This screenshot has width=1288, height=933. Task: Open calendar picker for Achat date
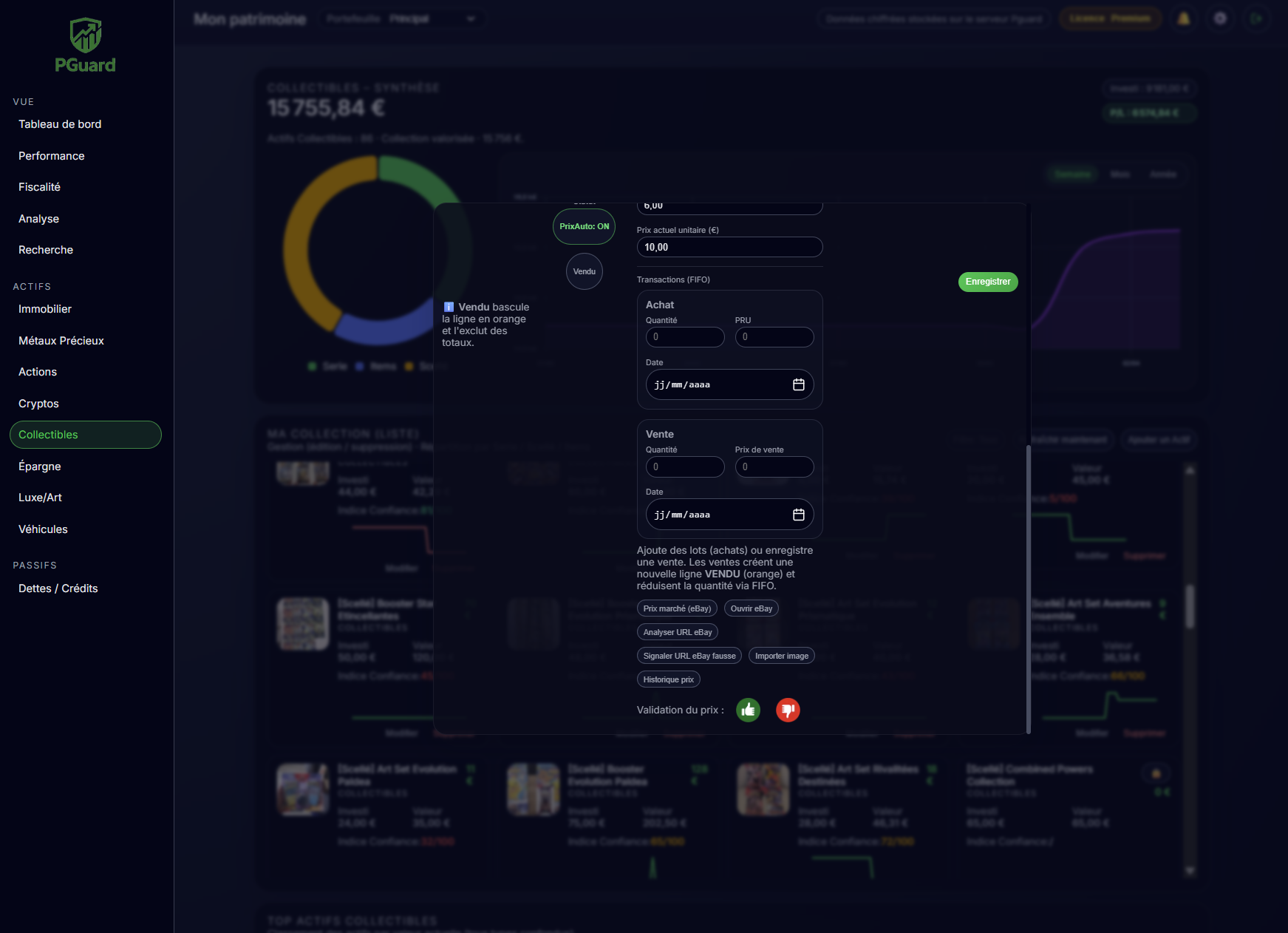pos(798,384)
